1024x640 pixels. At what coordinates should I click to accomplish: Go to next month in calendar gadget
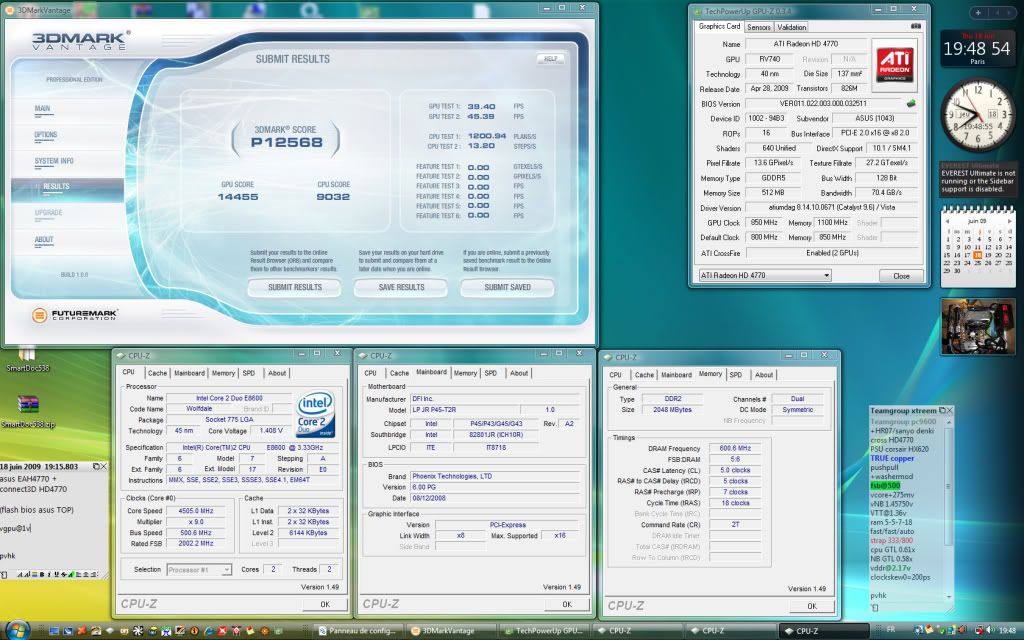tap(1012, 219)
